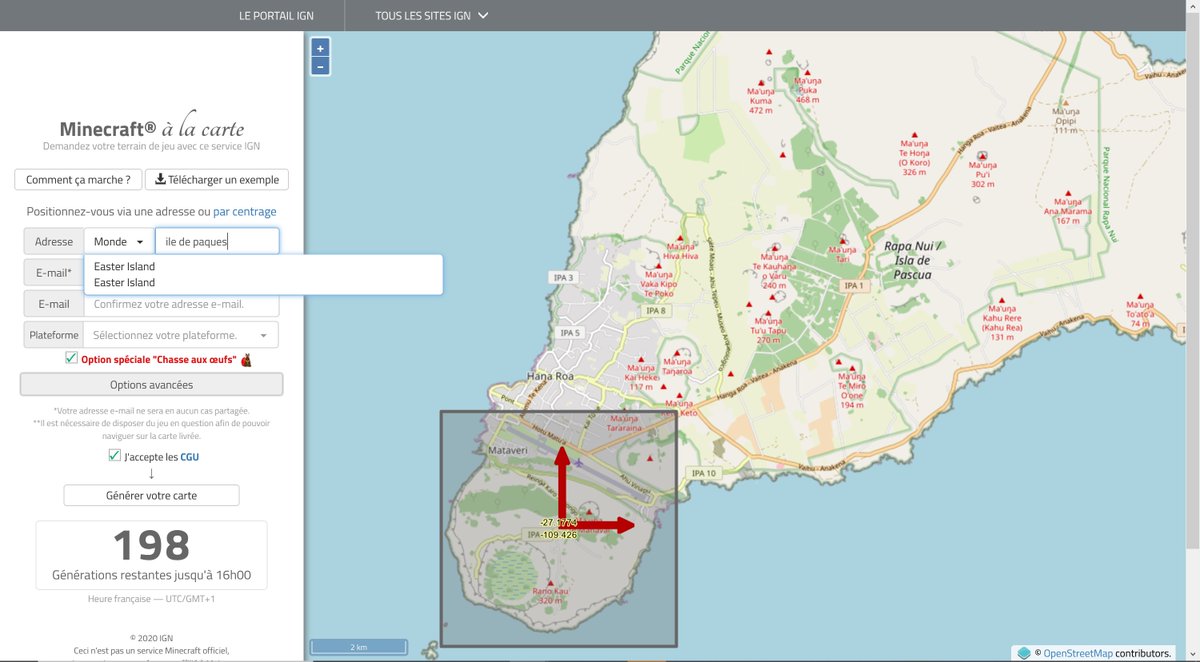This screenshot has width=1200, height=662.
Task: Click the 198 remaining generations counter
Action: (x=151, y=545)
